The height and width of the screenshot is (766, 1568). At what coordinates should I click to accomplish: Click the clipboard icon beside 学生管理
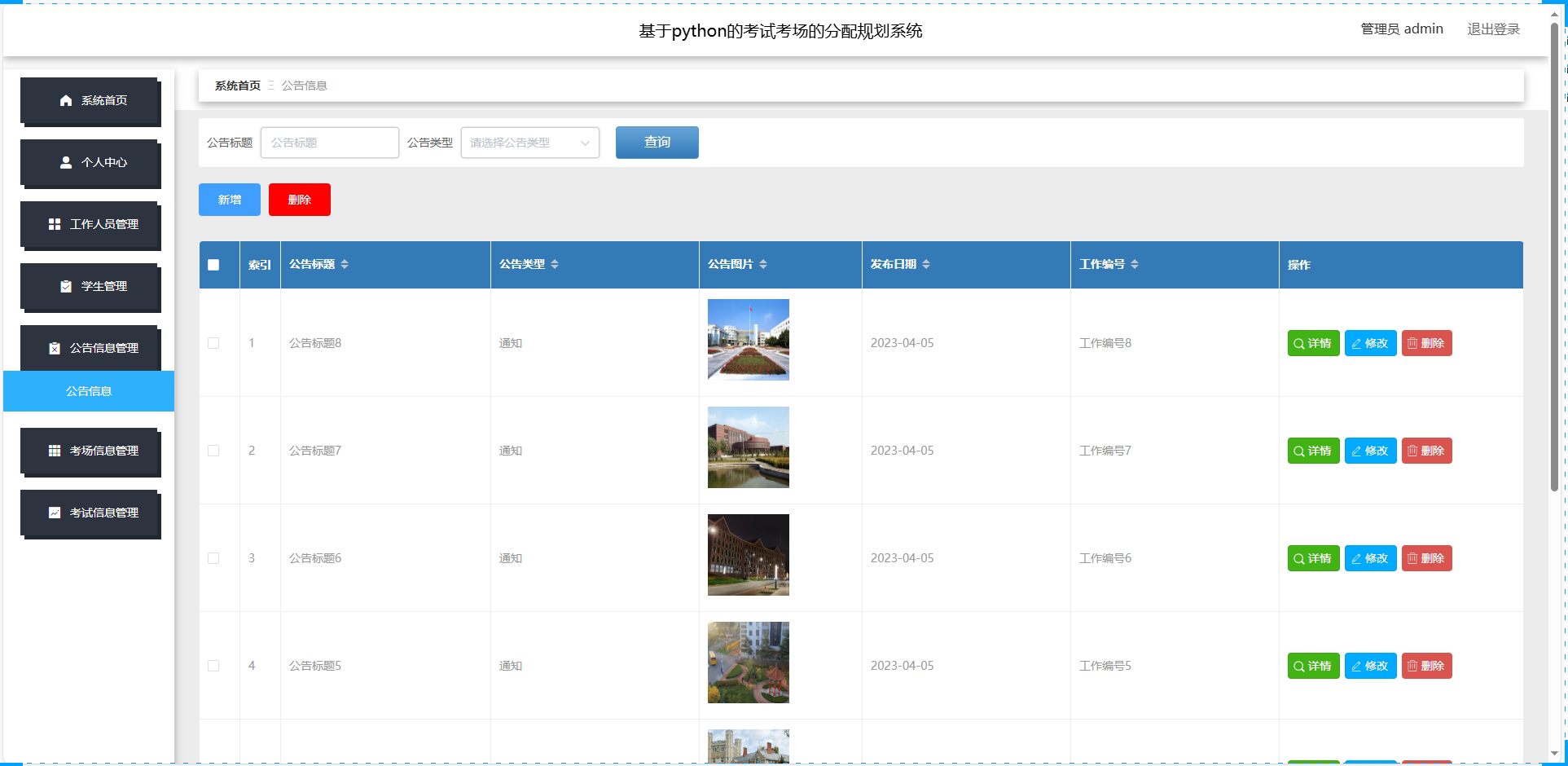point(66,286)
